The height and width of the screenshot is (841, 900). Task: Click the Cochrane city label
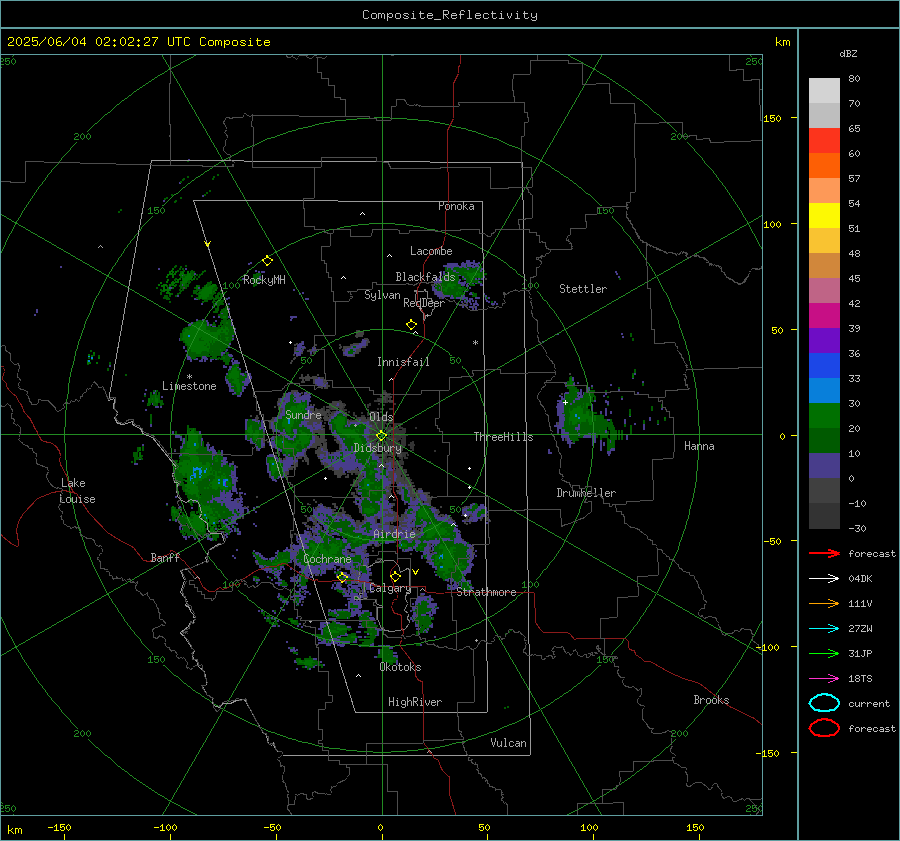[327, 559]
